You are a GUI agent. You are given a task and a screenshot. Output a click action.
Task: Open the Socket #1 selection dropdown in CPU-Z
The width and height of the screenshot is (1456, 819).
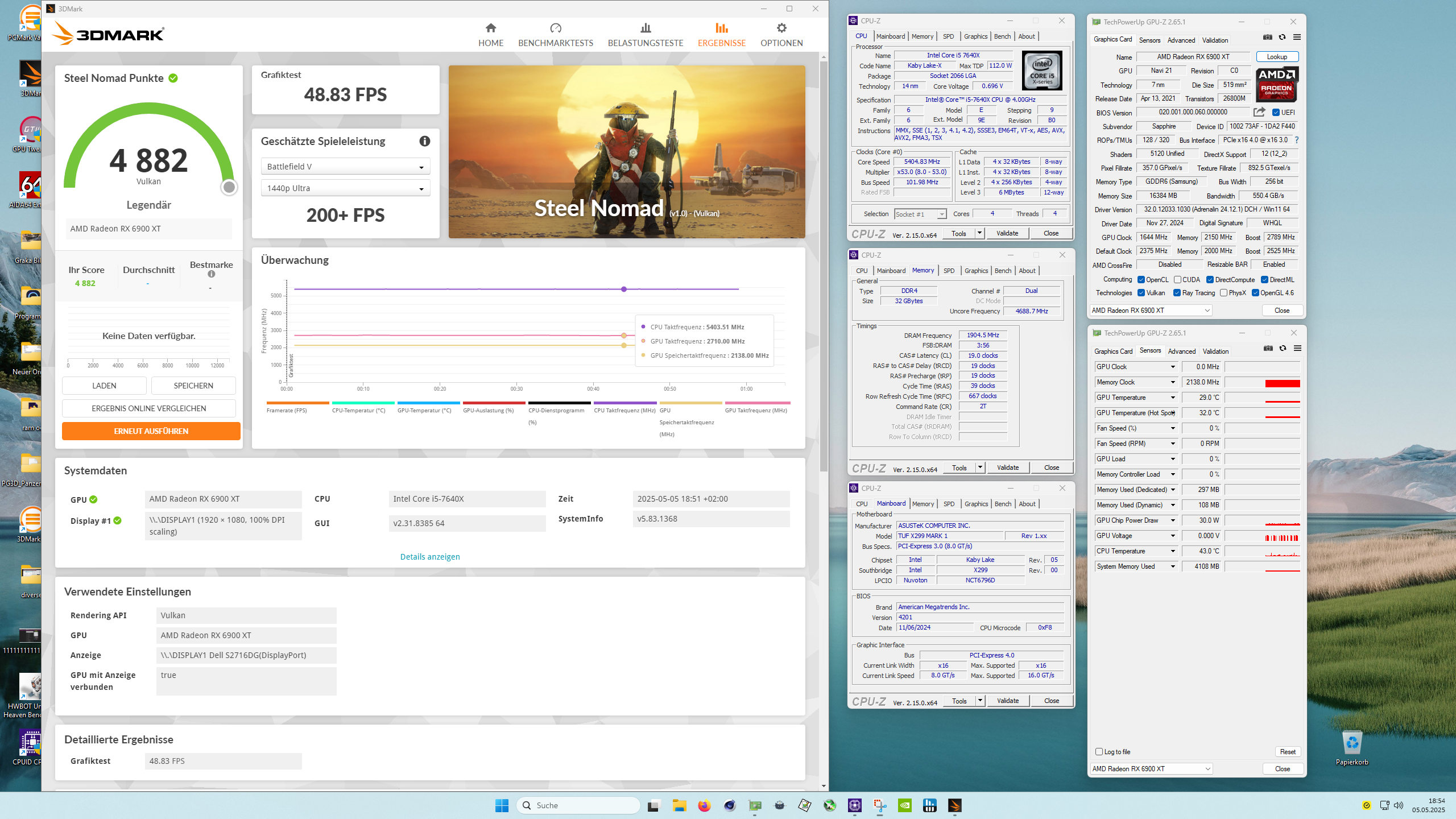point(920,214)
